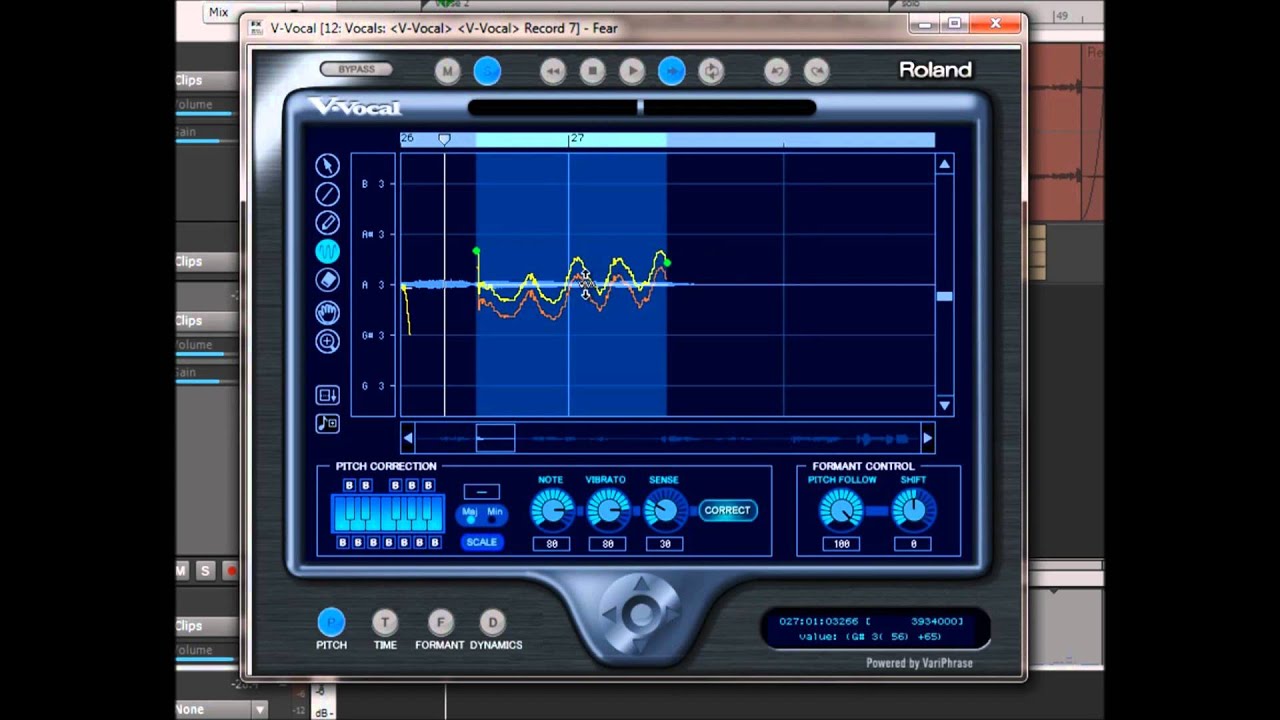Click the NOTE knob
Image resolution: width=1280 pixels, height=720 pixels.
click(x=551, y=512)
